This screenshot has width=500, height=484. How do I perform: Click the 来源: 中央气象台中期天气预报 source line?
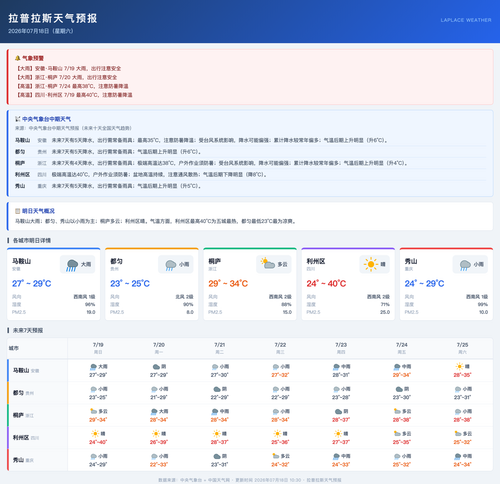73,128
